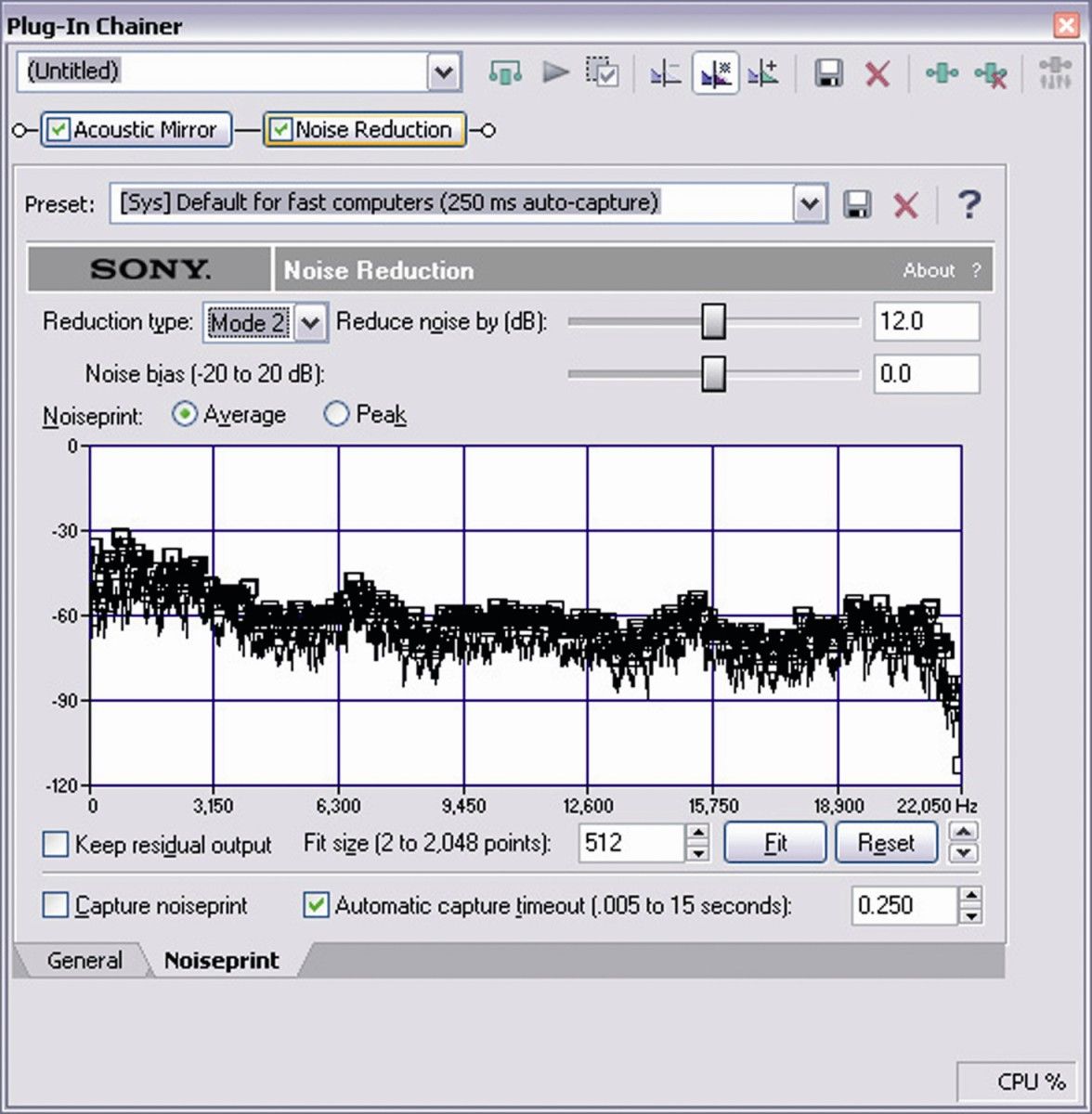Viewport: 1092px width, 1114px height.
Task: Click the "12,600" frequency axis label
Action: click(587, 806)
